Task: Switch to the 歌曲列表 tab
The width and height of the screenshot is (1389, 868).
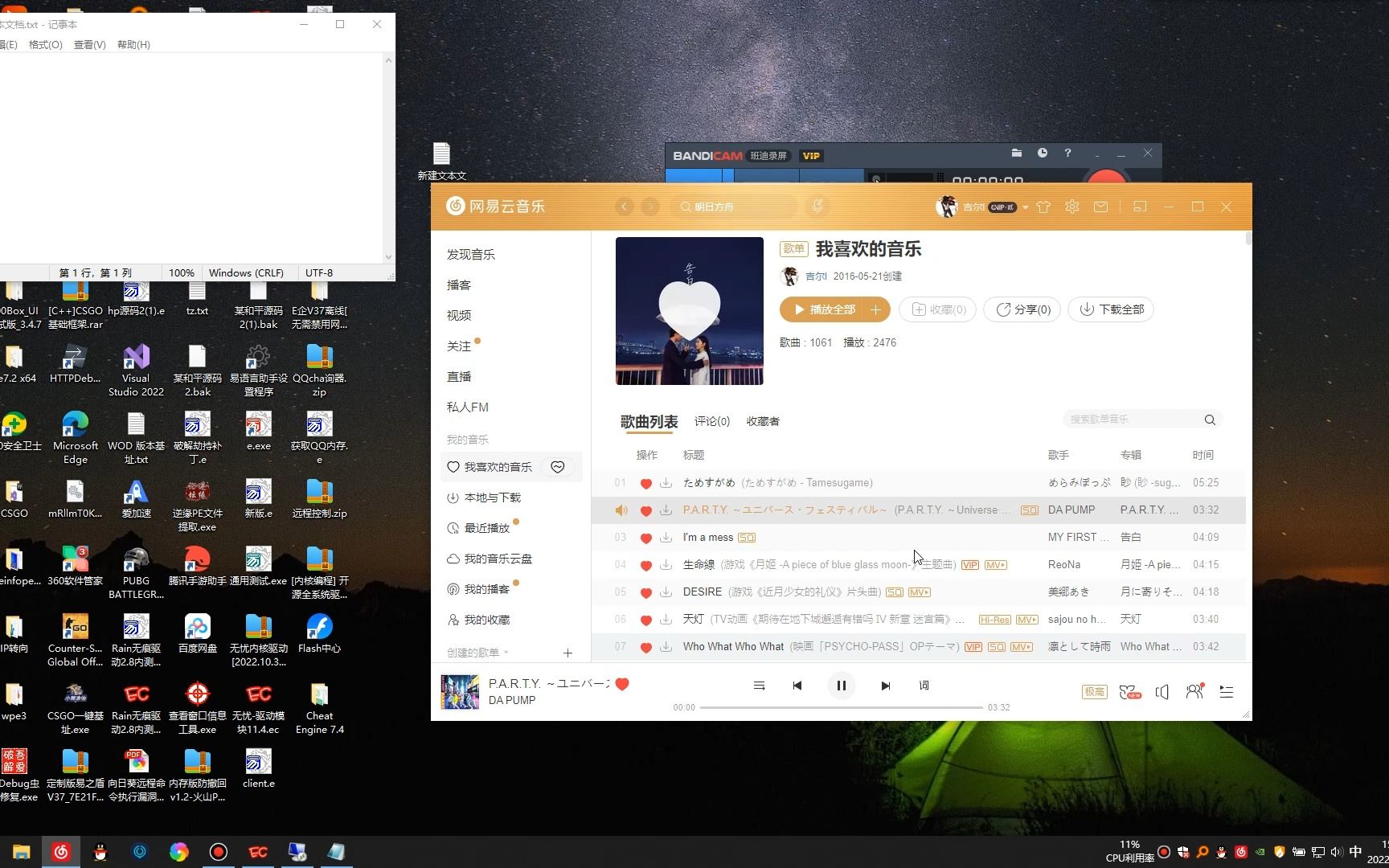Action: point(649,421)
